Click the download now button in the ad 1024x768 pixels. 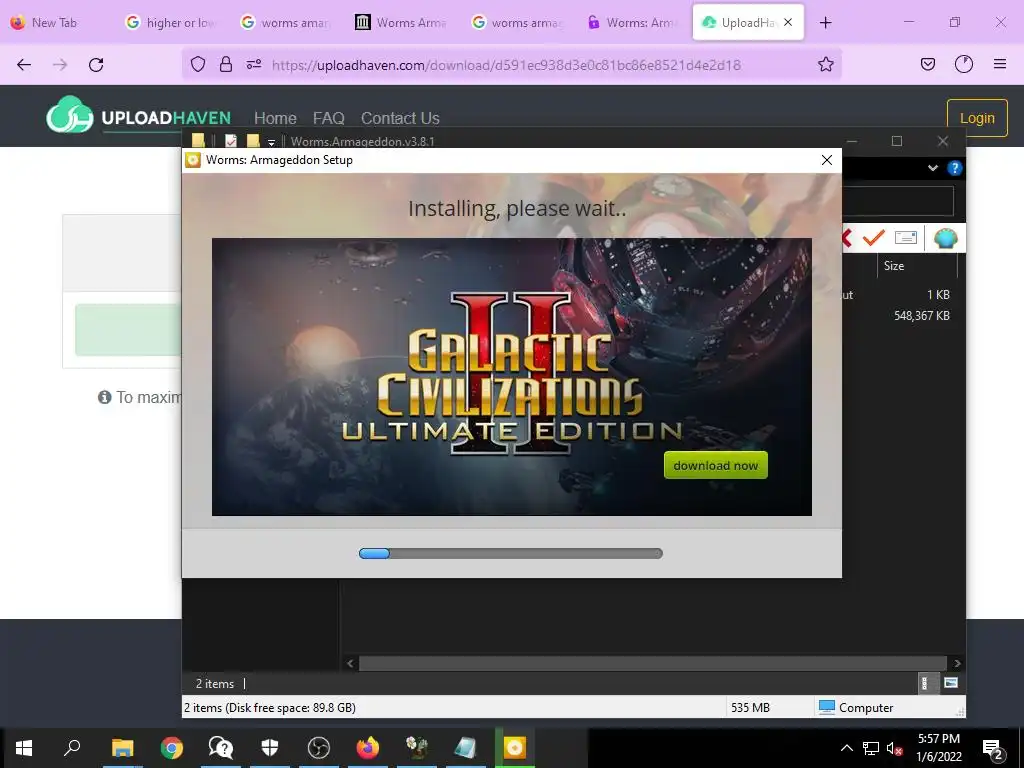pos(716,466)
